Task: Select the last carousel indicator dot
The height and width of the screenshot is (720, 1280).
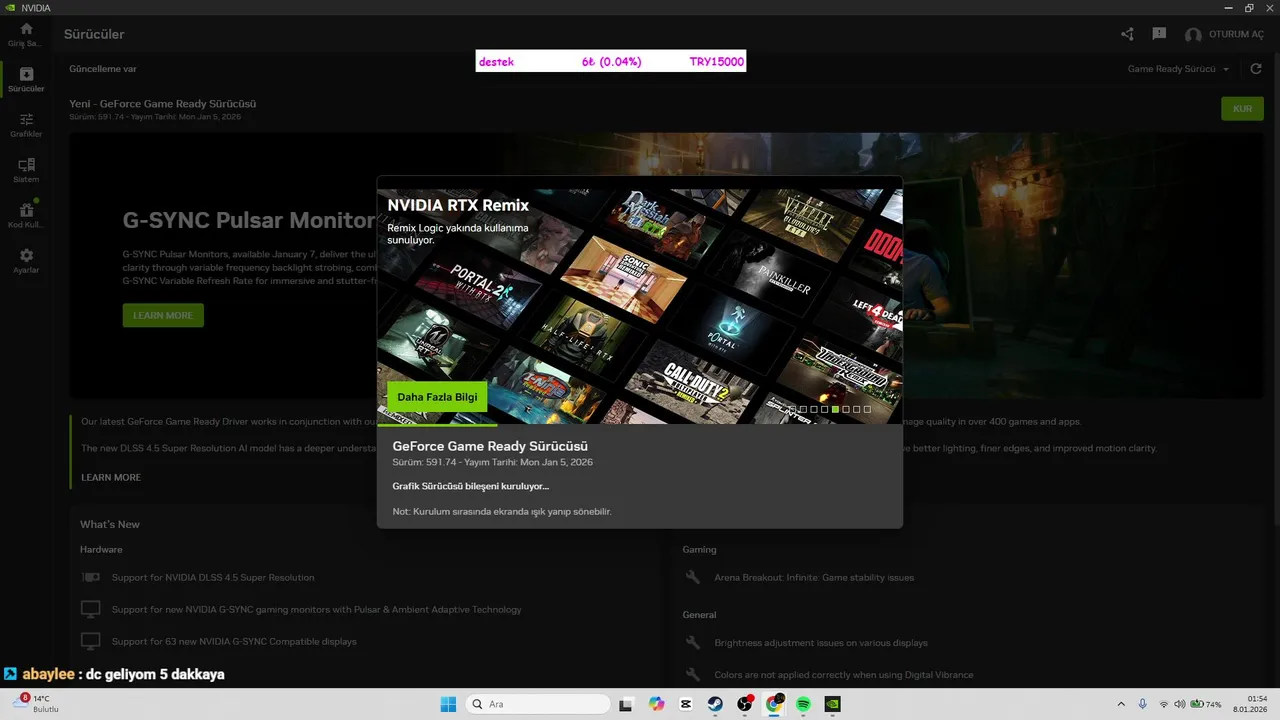Action: click(x=867, y=409)
